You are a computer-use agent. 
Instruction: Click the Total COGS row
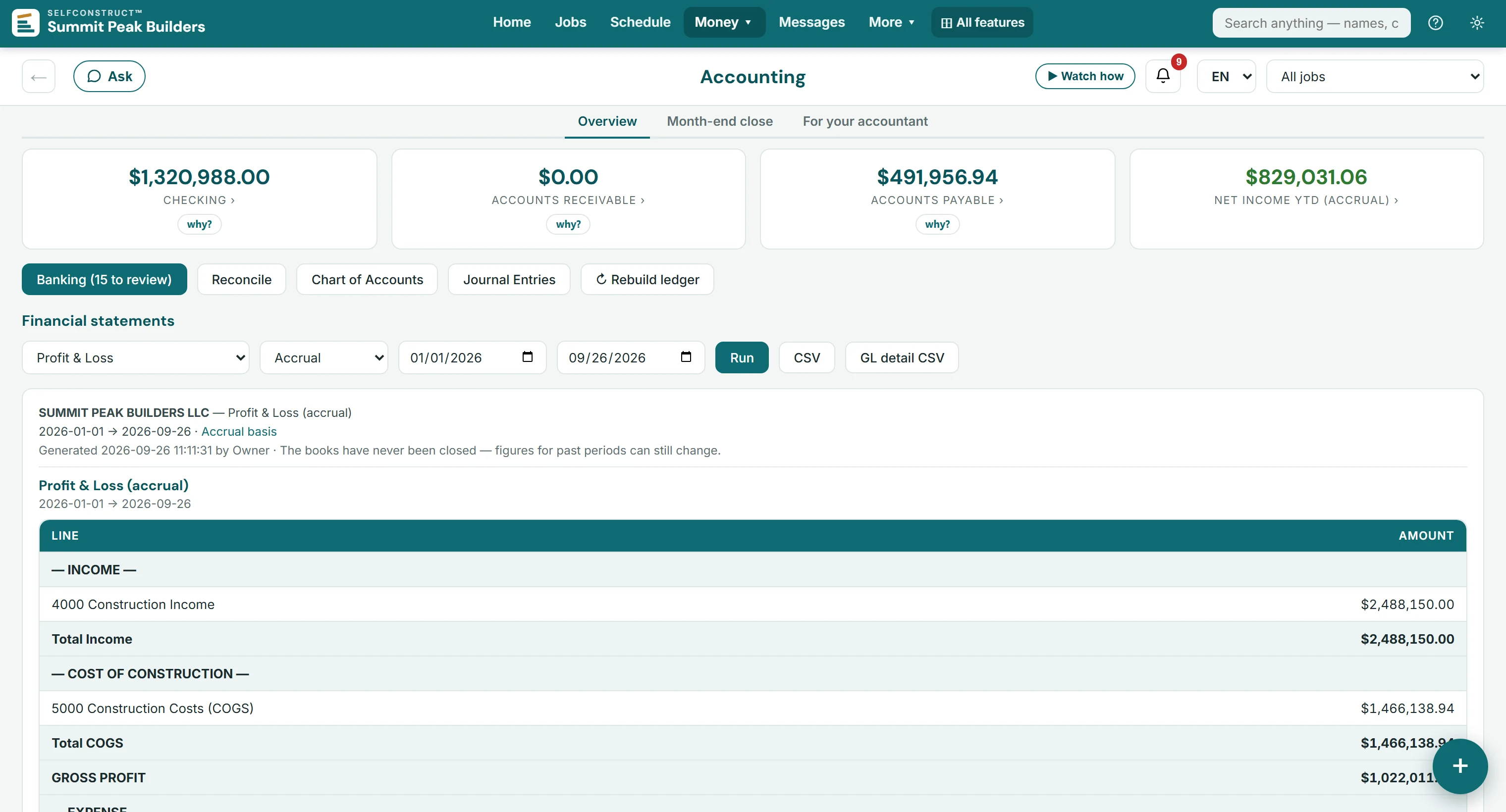753,743
